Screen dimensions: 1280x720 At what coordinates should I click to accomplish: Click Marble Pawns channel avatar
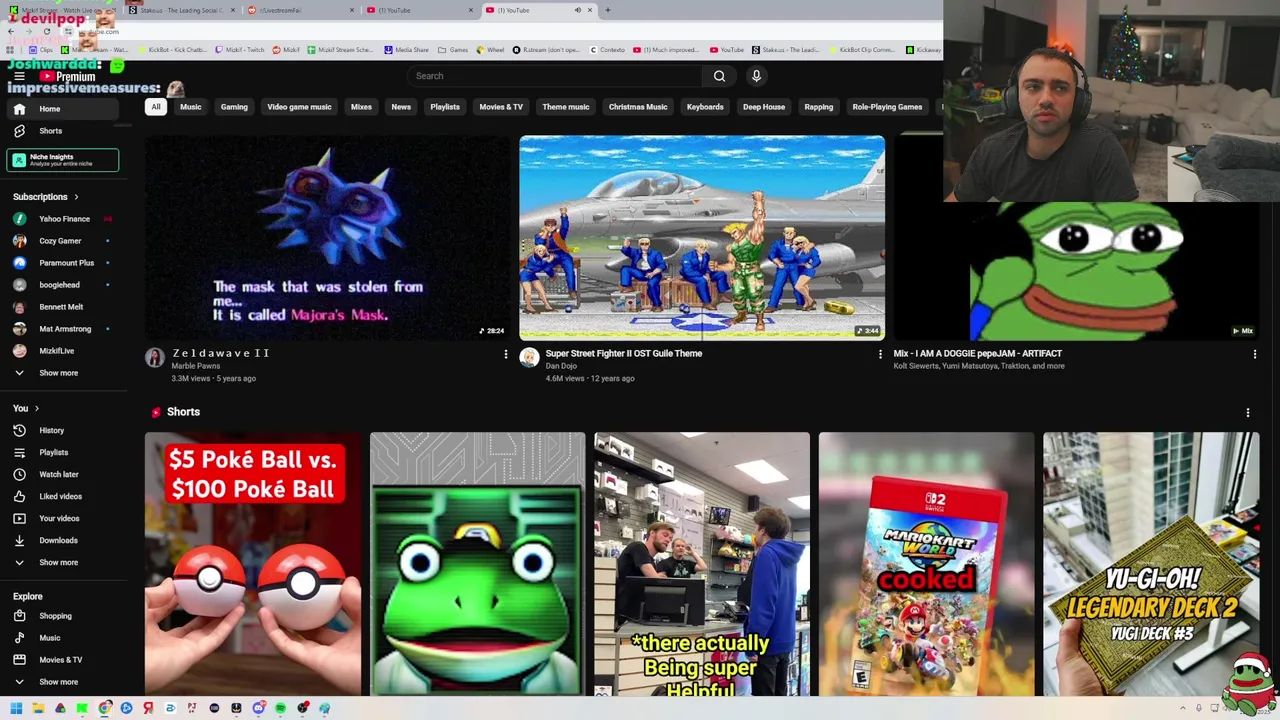coord(155,358)
